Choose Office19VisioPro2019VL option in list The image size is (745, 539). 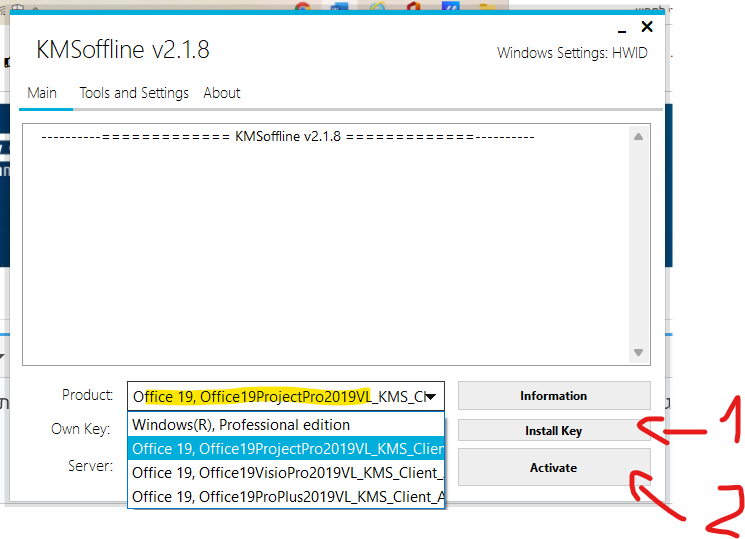[286, 472]
